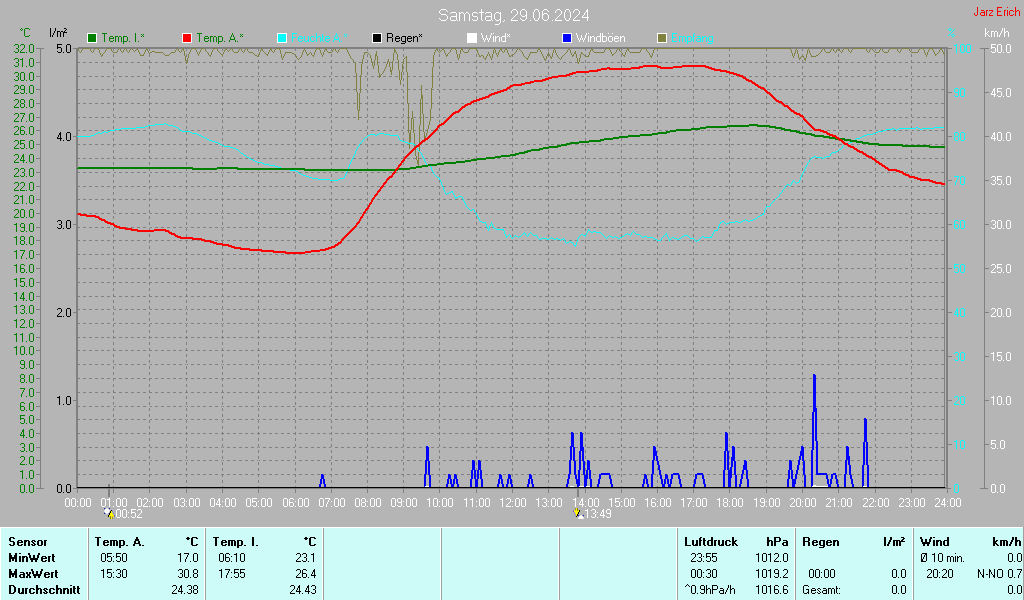
Task: Select the Sensor header in the table
Action: (27, 541)
